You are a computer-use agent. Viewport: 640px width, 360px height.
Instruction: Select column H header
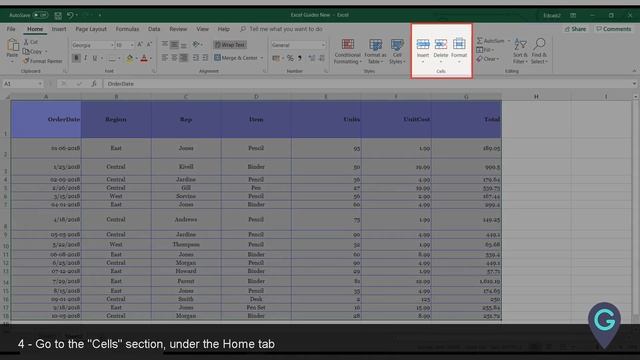(536, 96)
